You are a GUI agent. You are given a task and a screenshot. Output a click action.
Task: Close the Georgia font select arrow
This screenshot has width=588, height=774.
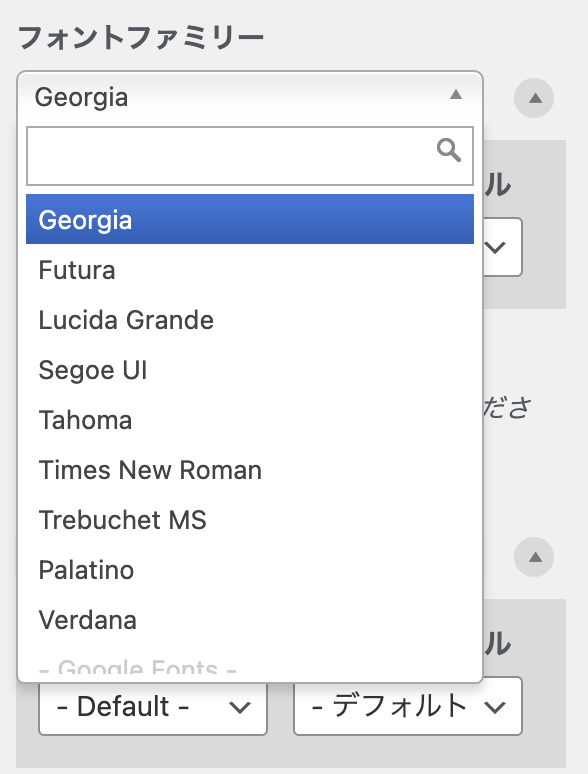coord(456,94)
